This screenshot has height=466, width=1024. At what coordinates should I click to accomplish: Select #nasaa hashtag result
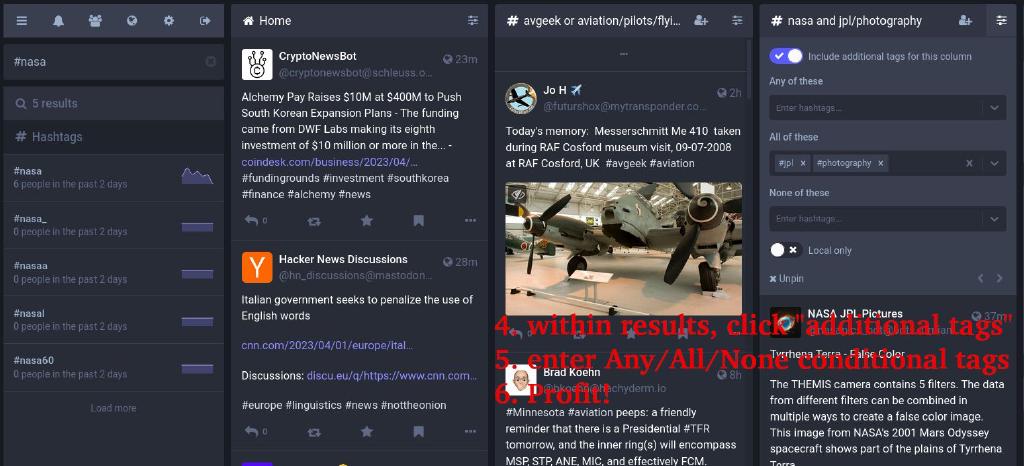point(114,273)
